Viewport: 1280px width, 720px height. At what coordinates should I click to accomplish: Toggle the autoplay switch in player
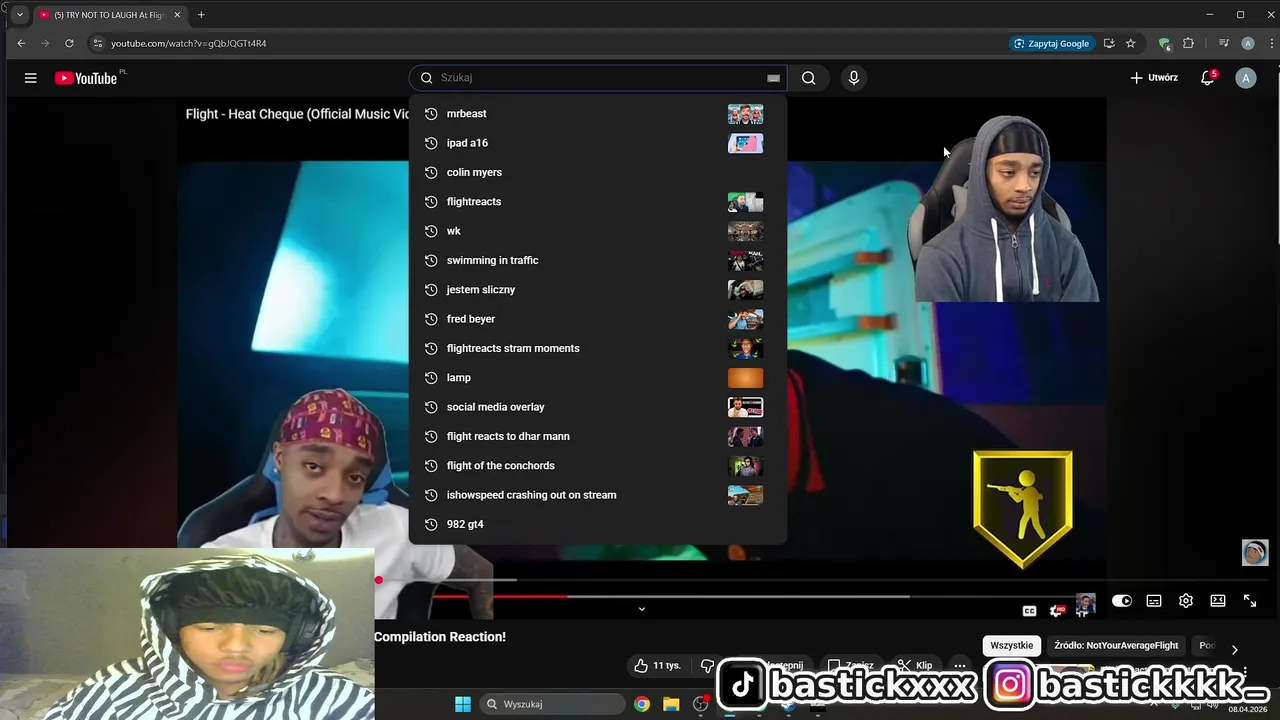tap(1122, 601)
